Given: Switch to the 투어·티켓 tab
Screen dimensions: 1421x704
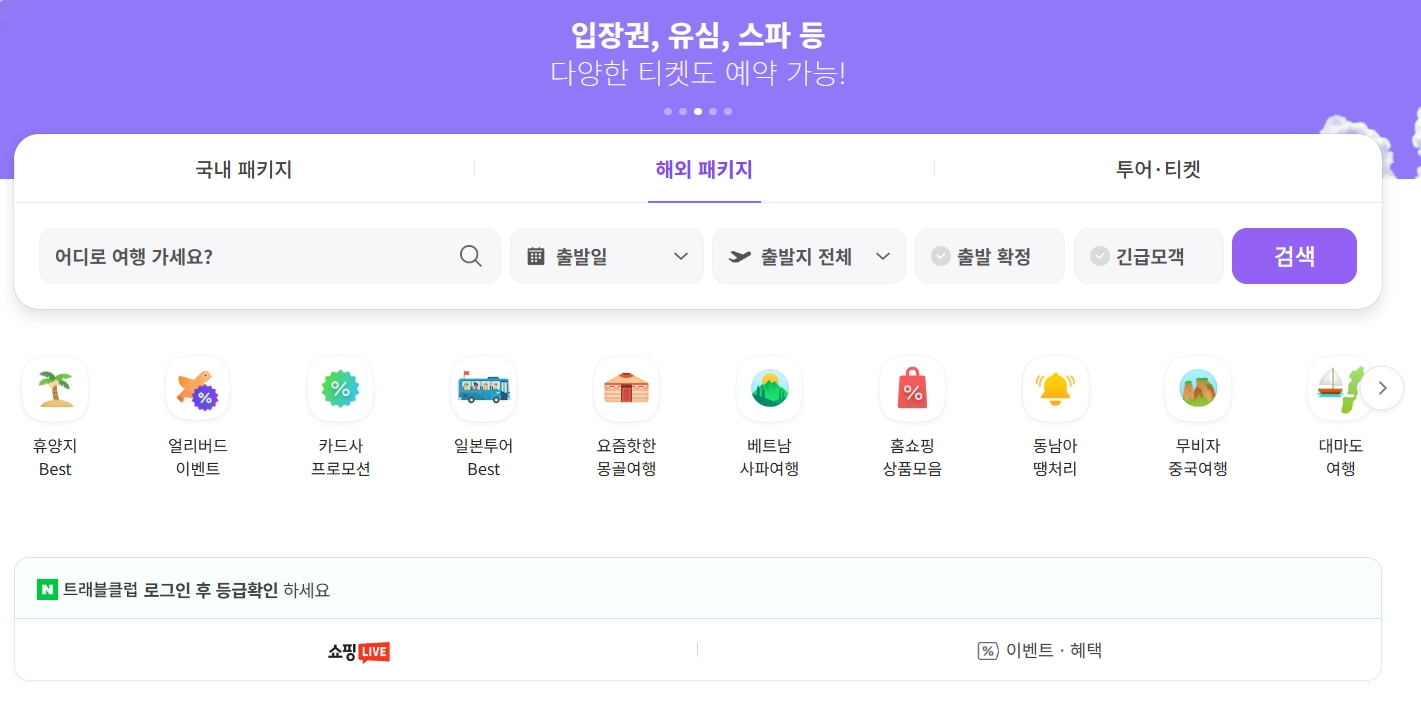Looking at the screenshot, I should point(1158,169).
